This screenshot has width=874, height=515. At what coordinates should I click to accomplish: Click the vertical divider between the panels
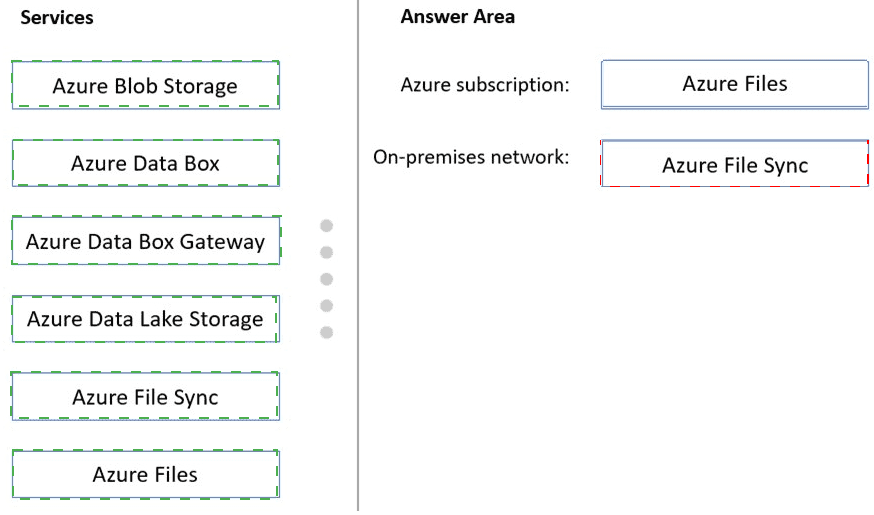[358, 400]
